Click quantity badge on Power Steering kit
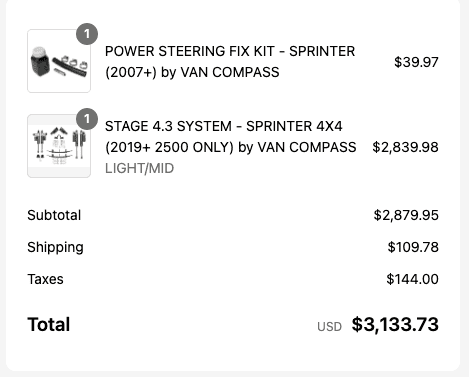The height and width of the screenshot is (377, 469). coord(87,34)
